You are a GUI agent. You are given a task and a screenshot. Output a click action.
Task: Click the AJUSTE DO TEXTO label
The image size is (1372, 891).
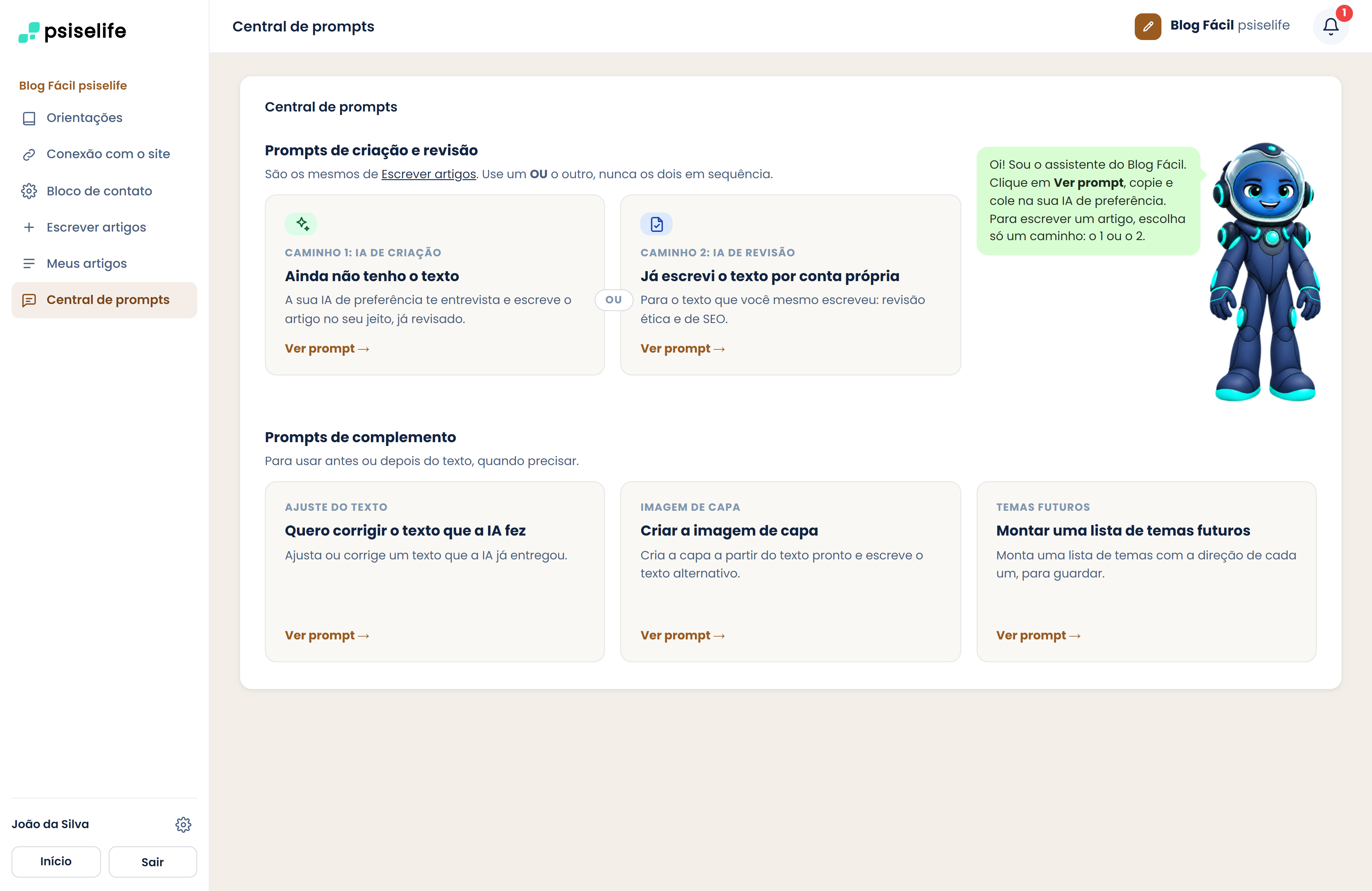[336, 508]
